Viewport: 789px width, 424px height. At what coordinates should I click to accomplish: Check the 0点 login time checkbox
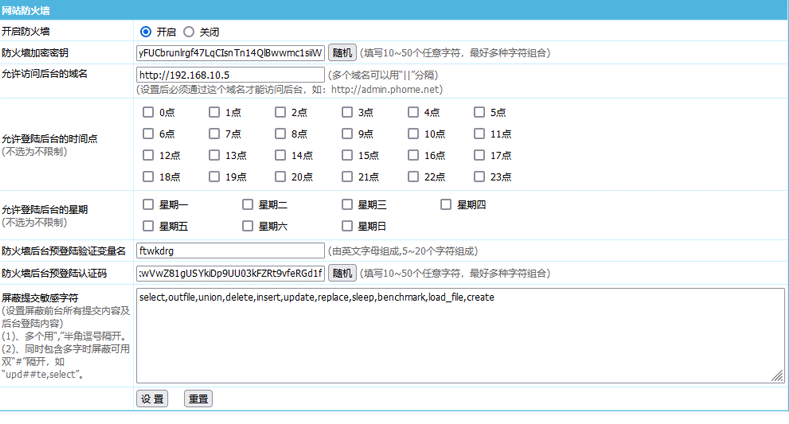(x=149, y=113)
